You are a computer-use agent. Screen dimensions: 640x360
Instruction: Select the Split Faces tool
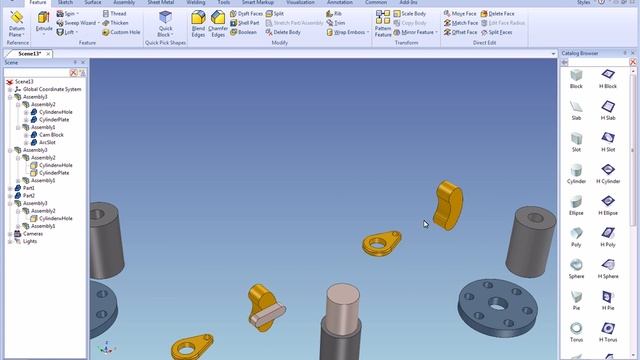(x=496, y=32)
